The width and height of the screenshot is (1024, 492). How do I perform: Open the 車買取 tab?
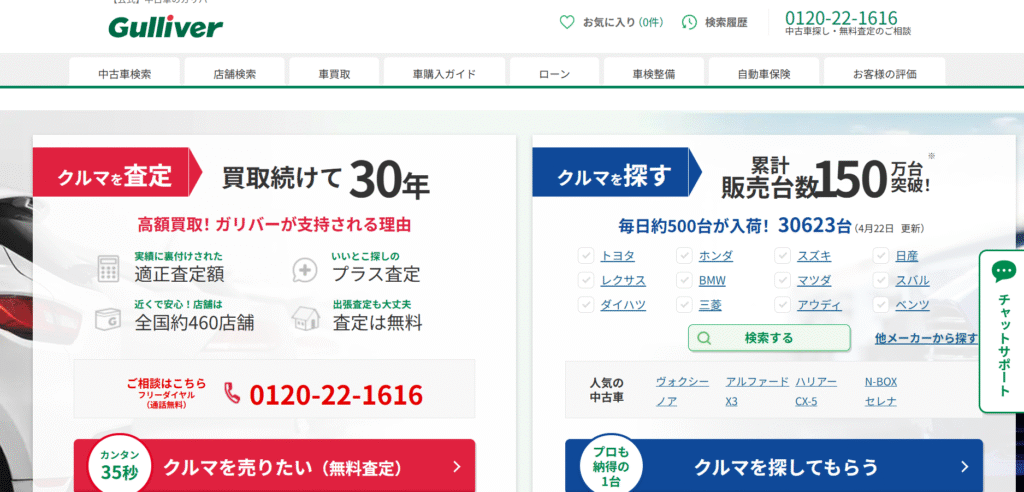coord(334,73)
